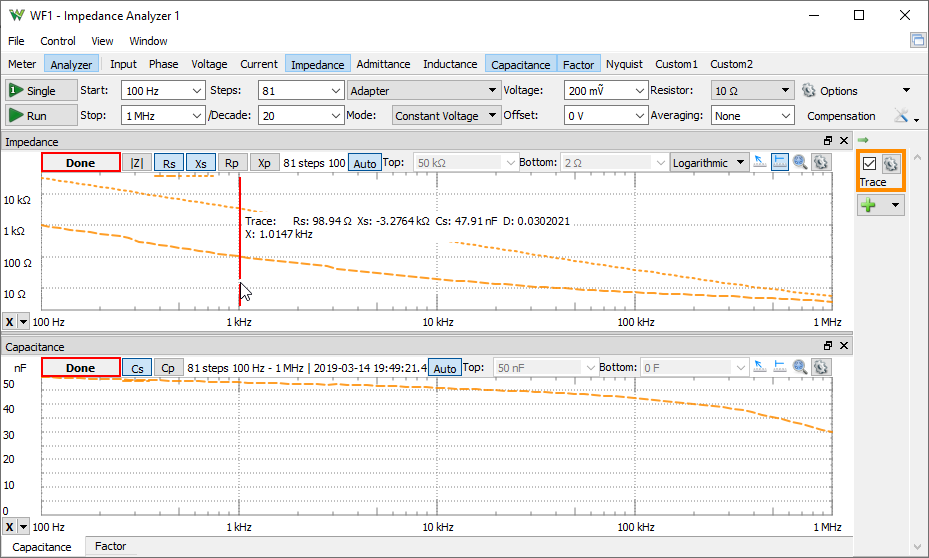Click the Single acquisition button
Image resolution: width=929 pixels, height=558 pixels.
point(33,90)
